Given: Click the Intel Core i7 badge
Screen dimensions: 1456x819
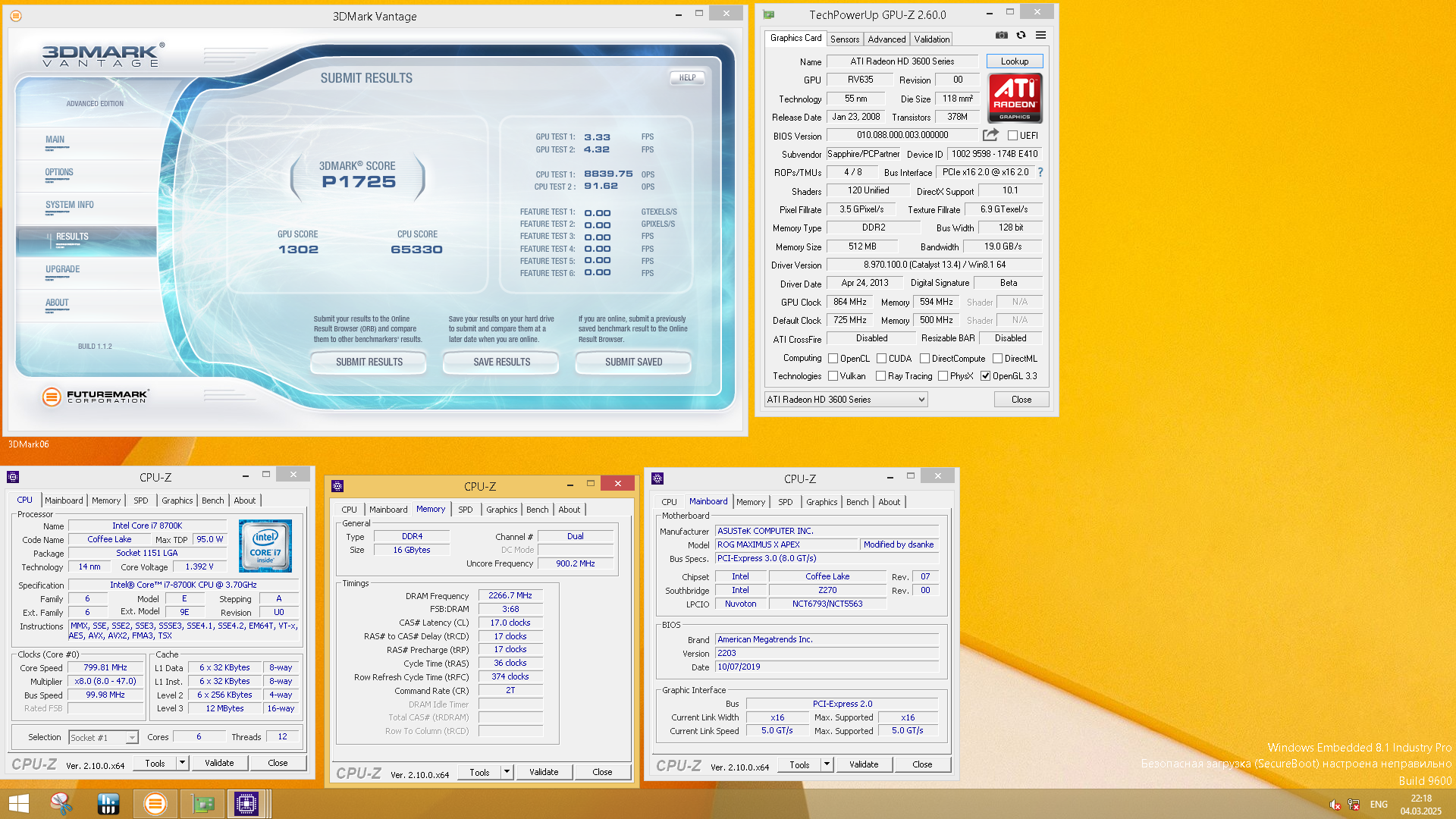Looking at the screenshot, I should point(265,546).
